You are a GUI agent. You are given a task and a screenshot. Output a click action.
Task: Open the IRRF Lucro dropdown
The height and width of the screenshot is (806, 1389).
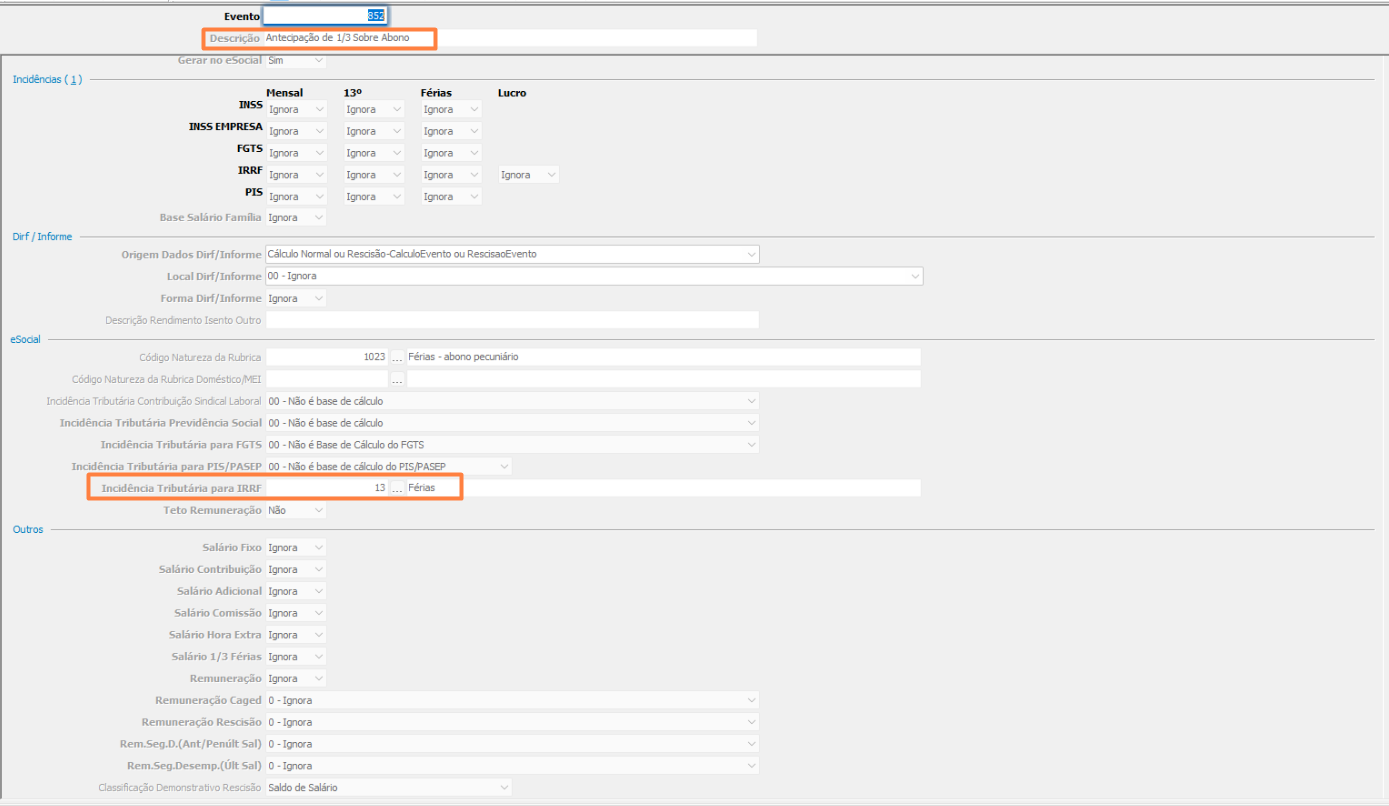(x=529, y=175)
